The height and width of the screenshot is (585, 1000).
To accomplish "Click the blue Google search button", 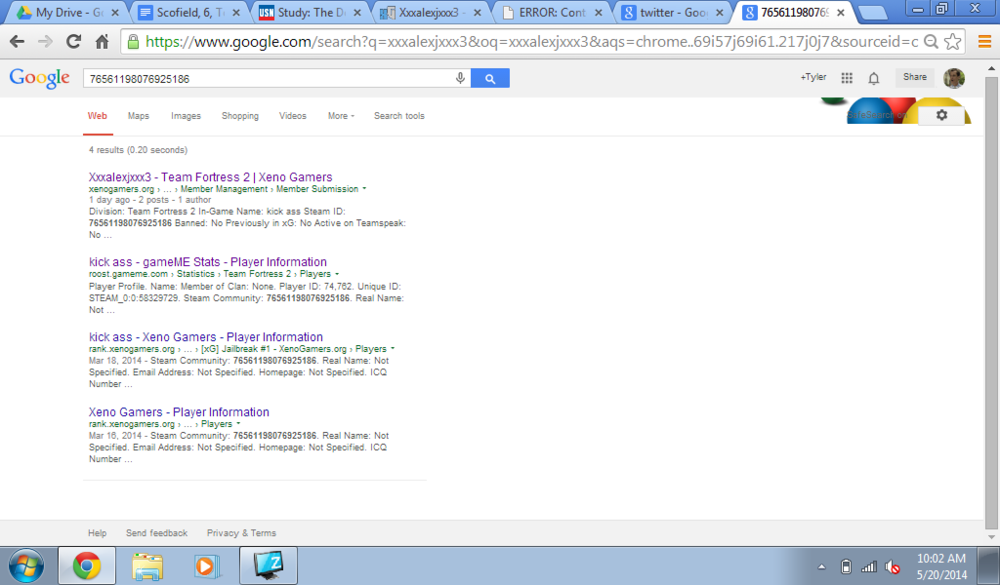I will coord(490,78).
